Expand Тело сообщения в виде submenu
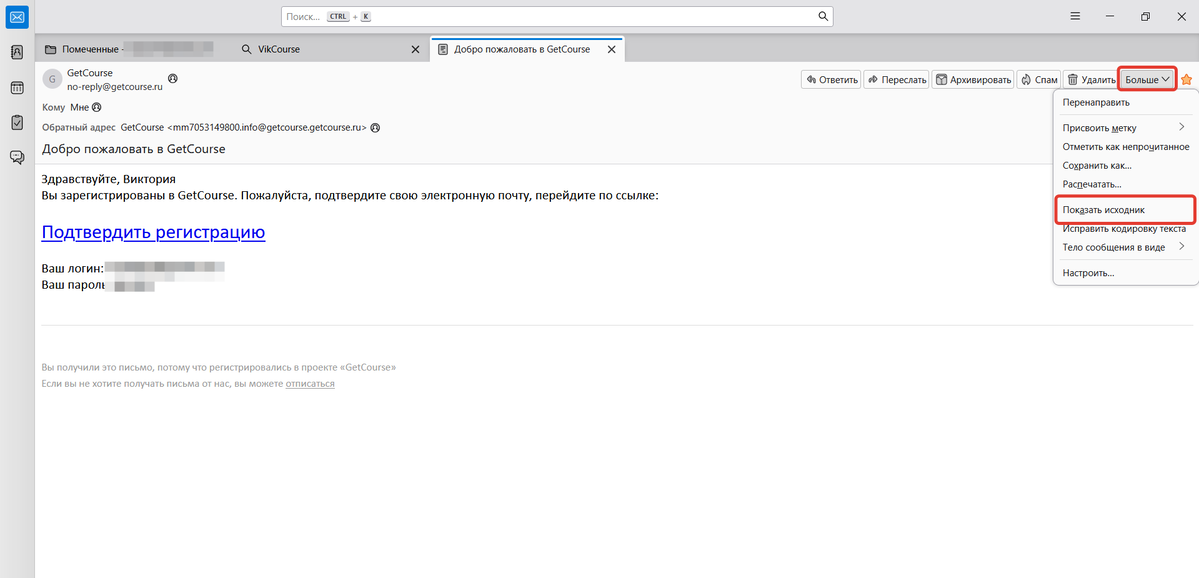Image resolution: width=1199 pixels, height=578 pixels. pyautogui.click(x=1126, y=247)
